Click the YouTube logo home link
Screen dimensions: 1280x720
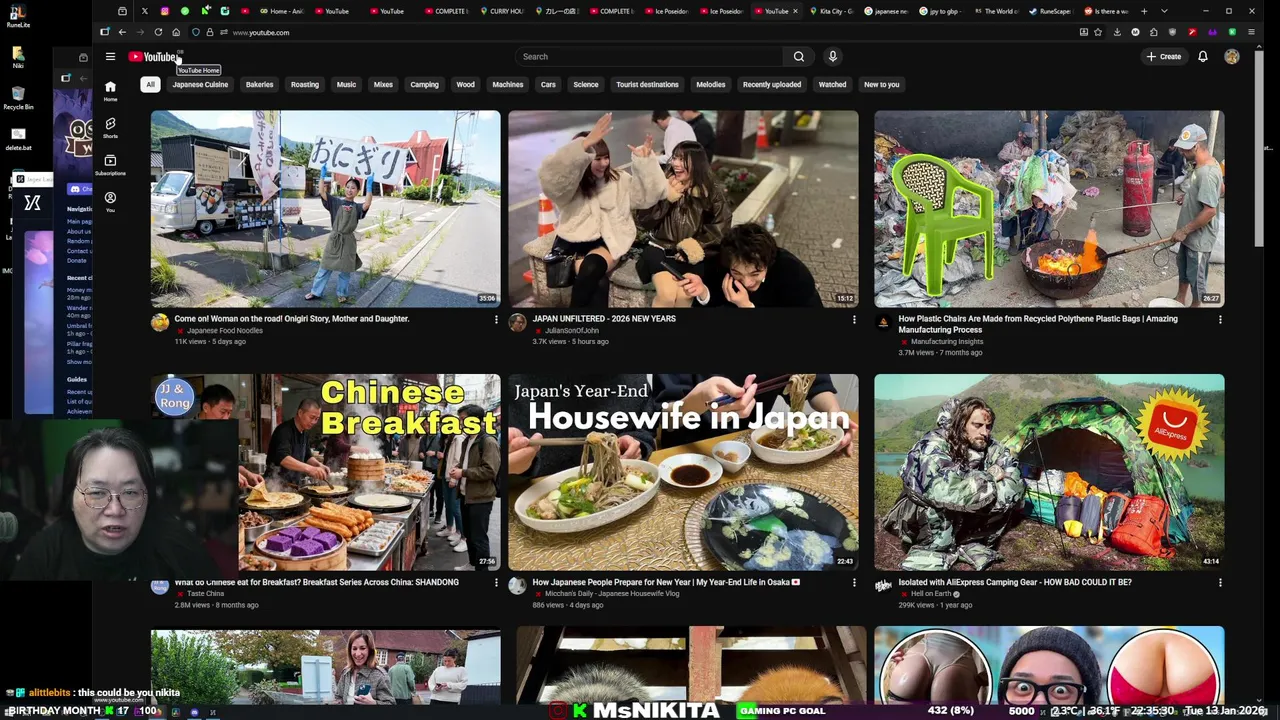coord(153,57)
